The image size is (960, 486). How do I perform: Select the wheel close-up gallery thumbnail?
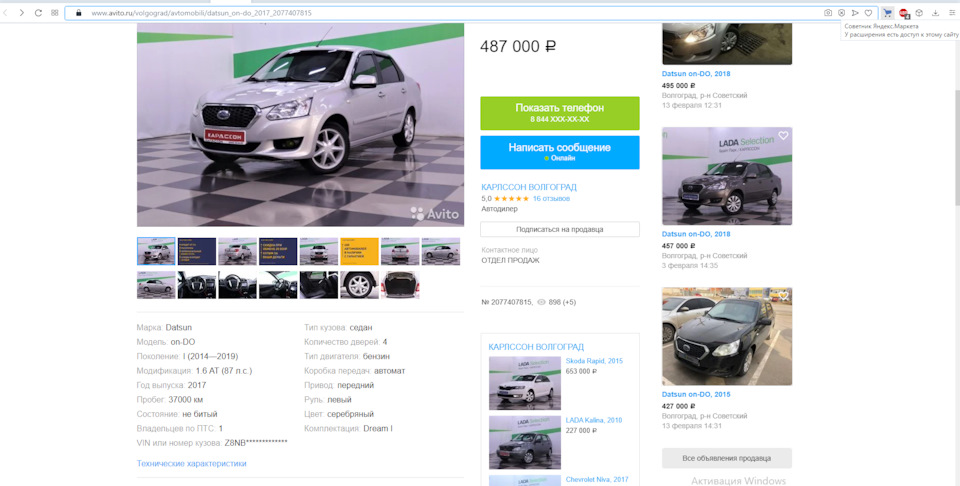coord(359,285)
